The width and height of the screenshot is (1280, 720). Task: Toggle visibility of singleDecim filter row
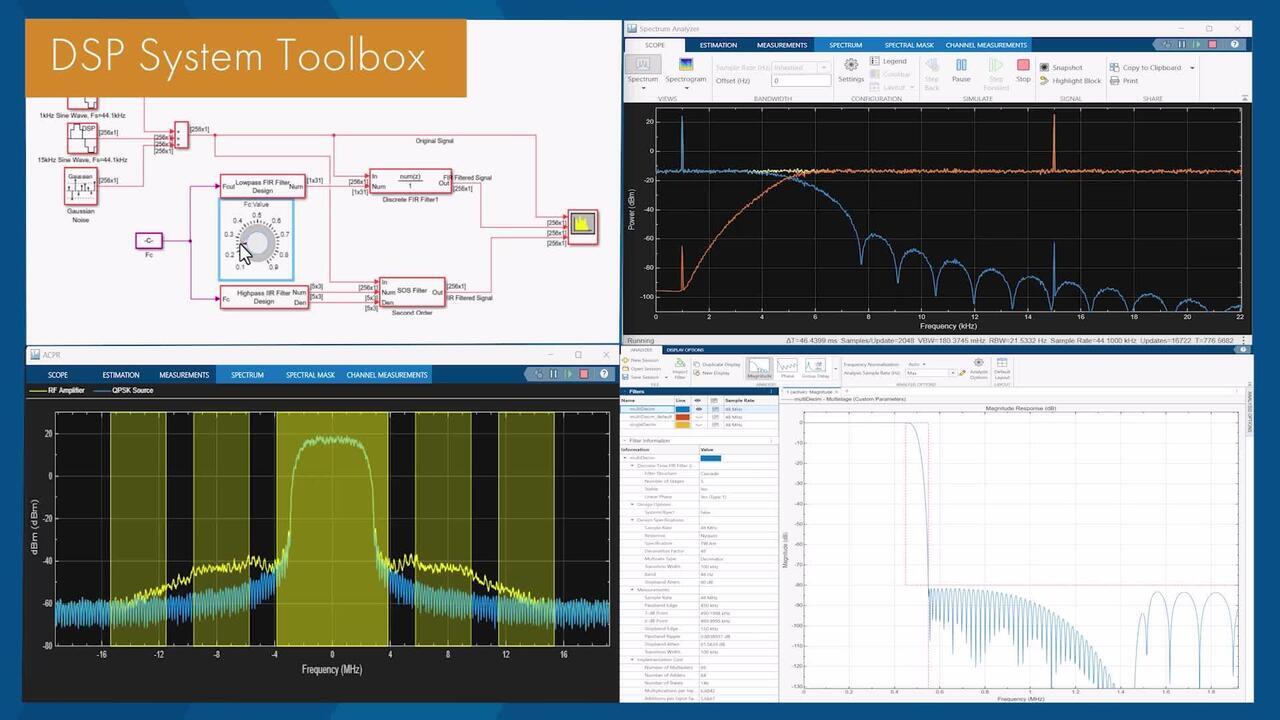(x=697, y=425)
